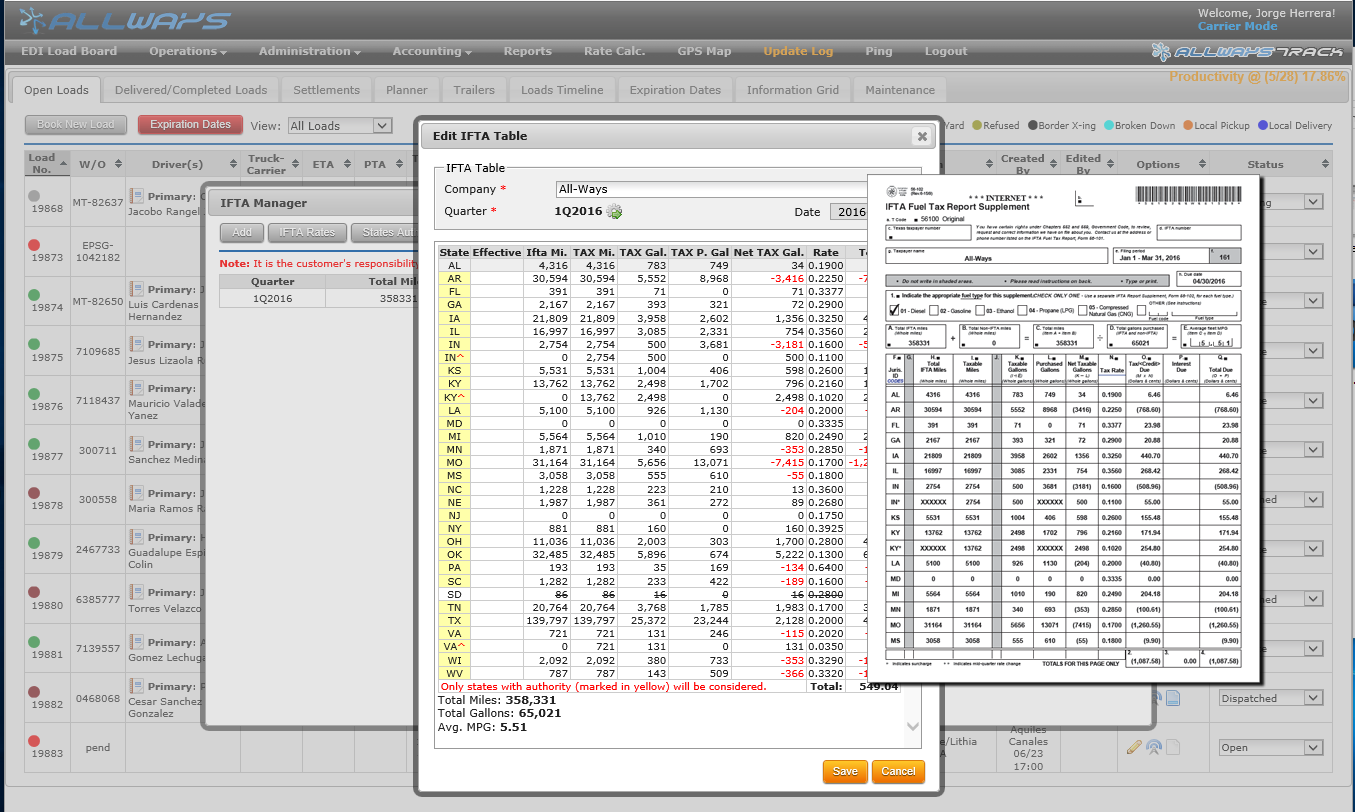Open the Dispatched status dropdown of load 19882
1355x812 pixels.
[x=1272, y=698]
